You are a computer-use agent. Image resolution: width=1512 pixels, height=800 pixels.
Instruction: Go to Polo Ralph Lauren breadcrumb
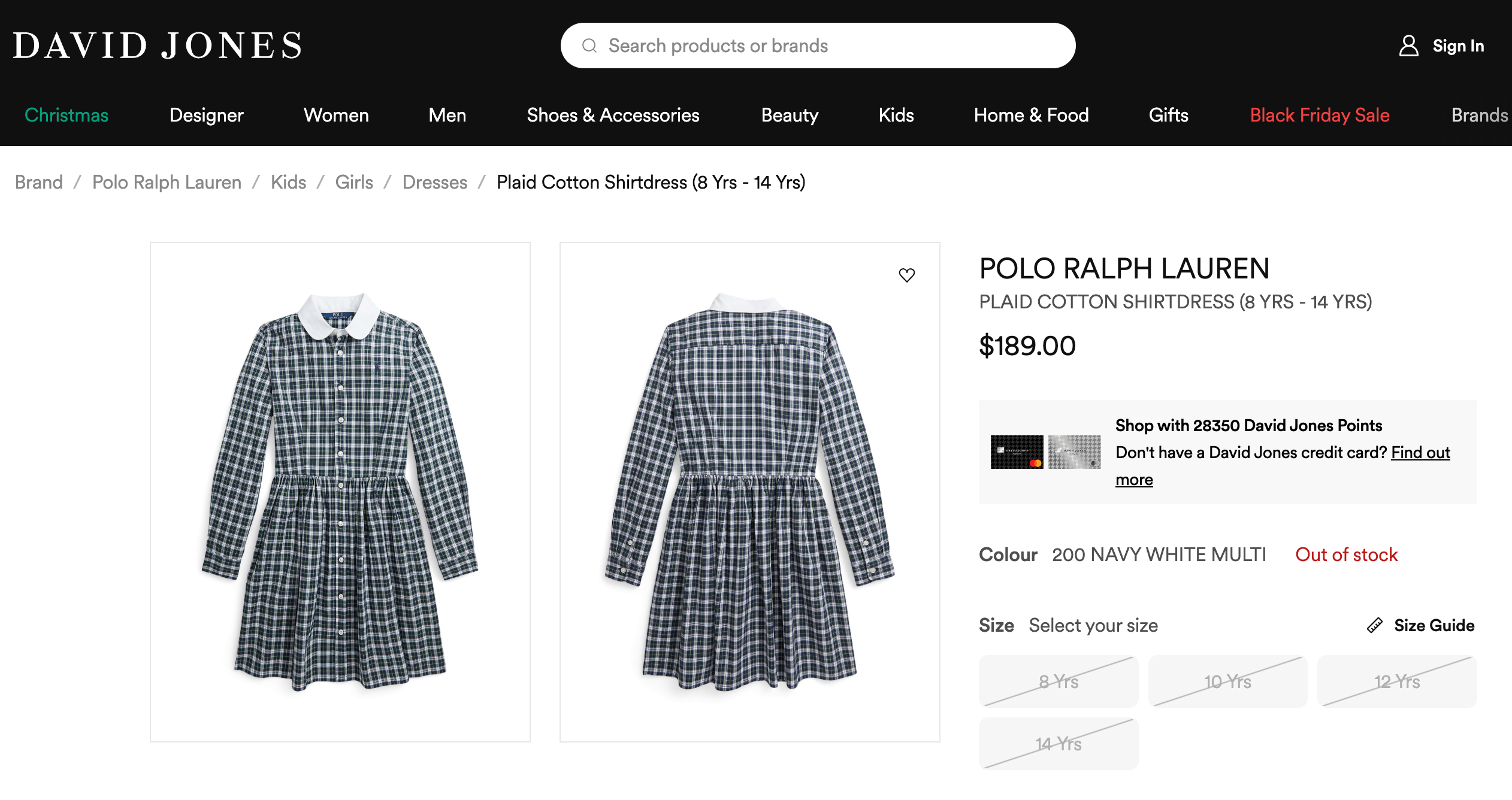point(167,182)
